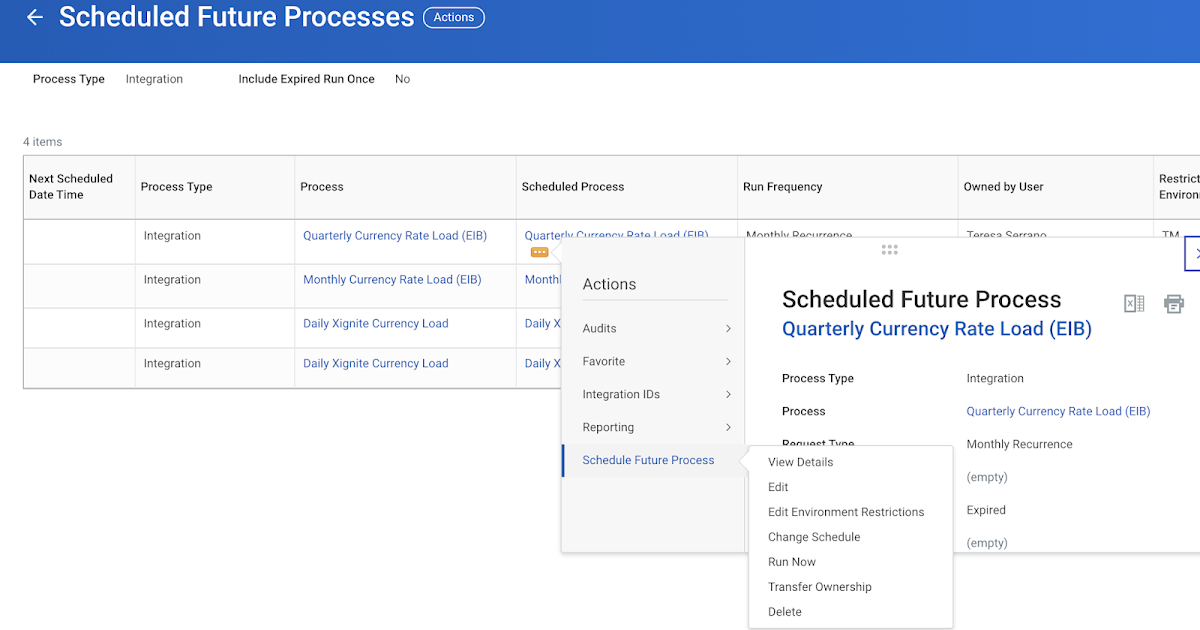Choose Change Schedule from the submenu

(x=814, y=536)
